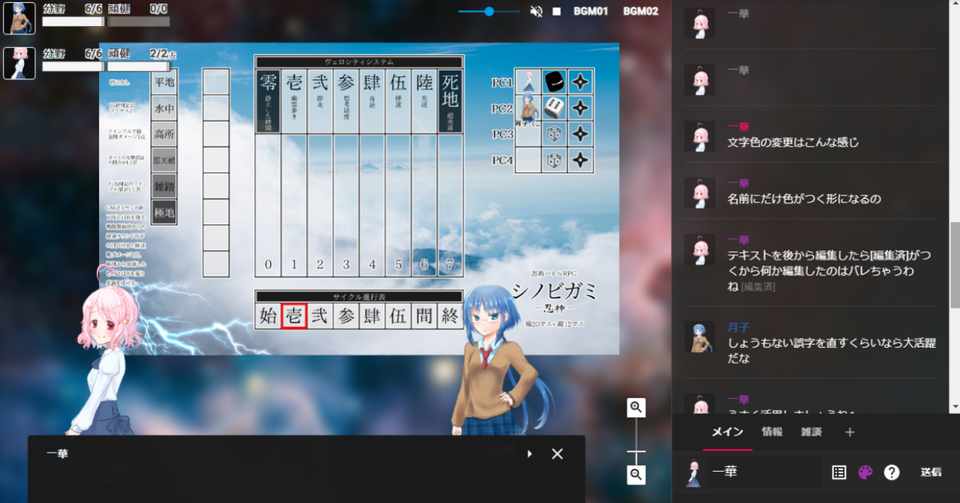Open the purple color palette icon
This screenshot has width=960, height=503.
865,472
